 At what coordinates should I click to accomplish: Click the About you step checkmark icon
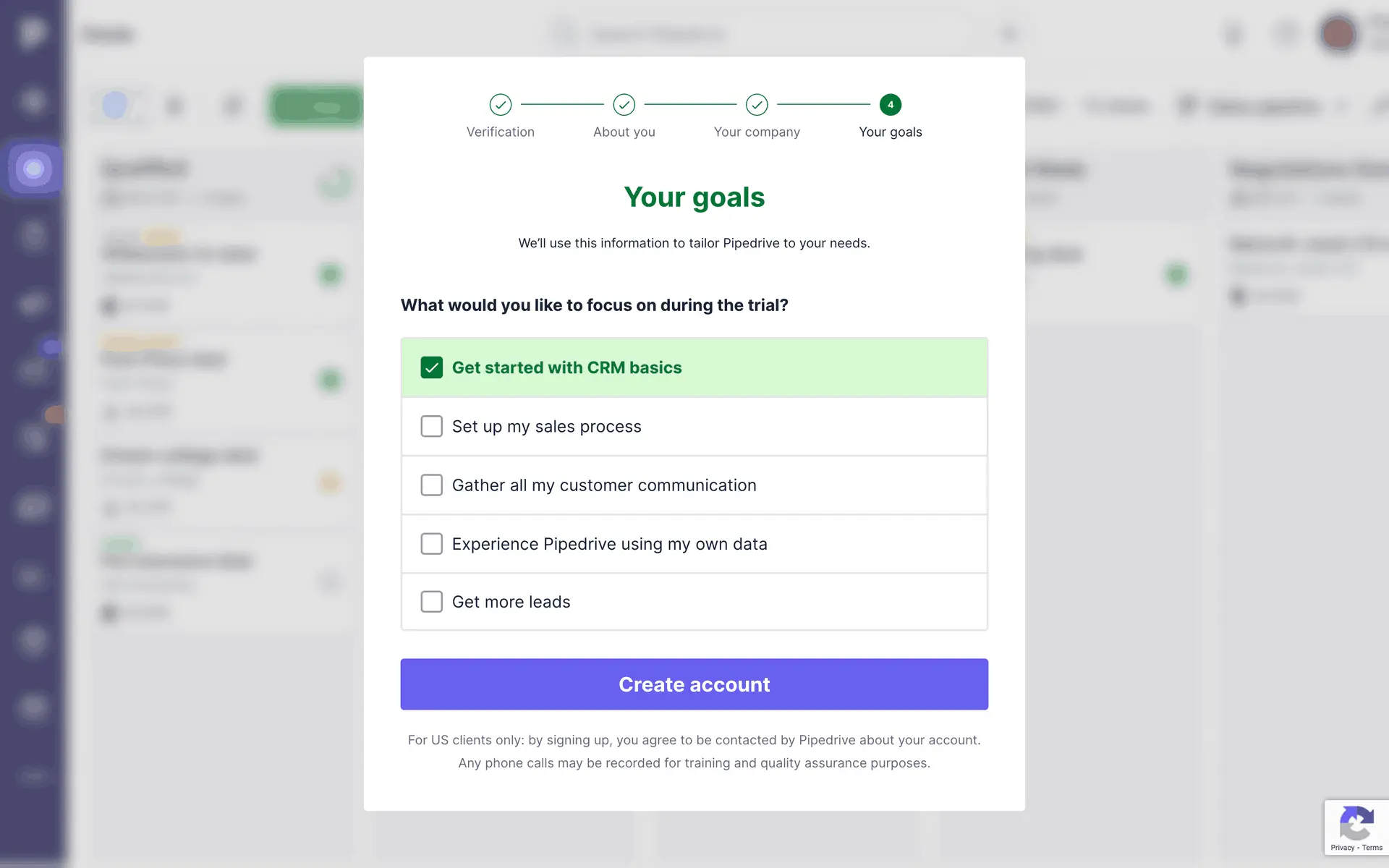(x=624, y=105)
